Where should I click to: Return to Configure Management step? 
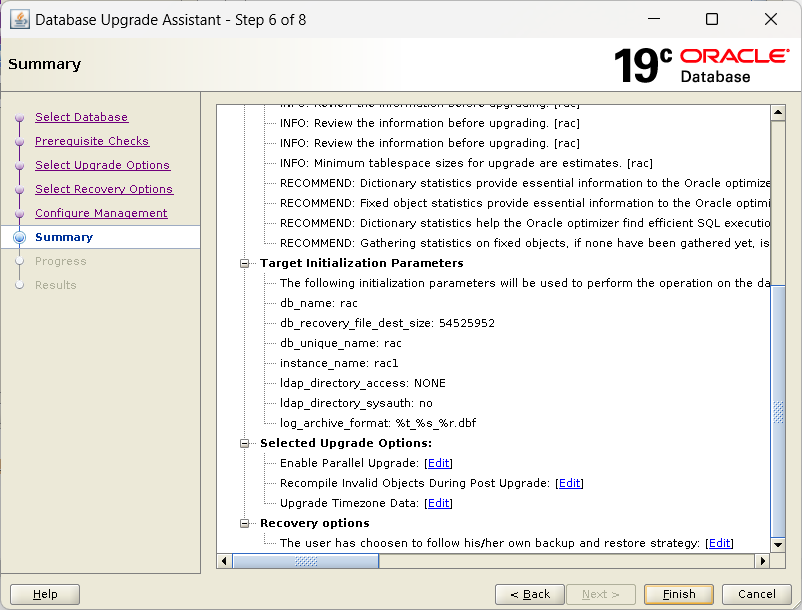101,213
